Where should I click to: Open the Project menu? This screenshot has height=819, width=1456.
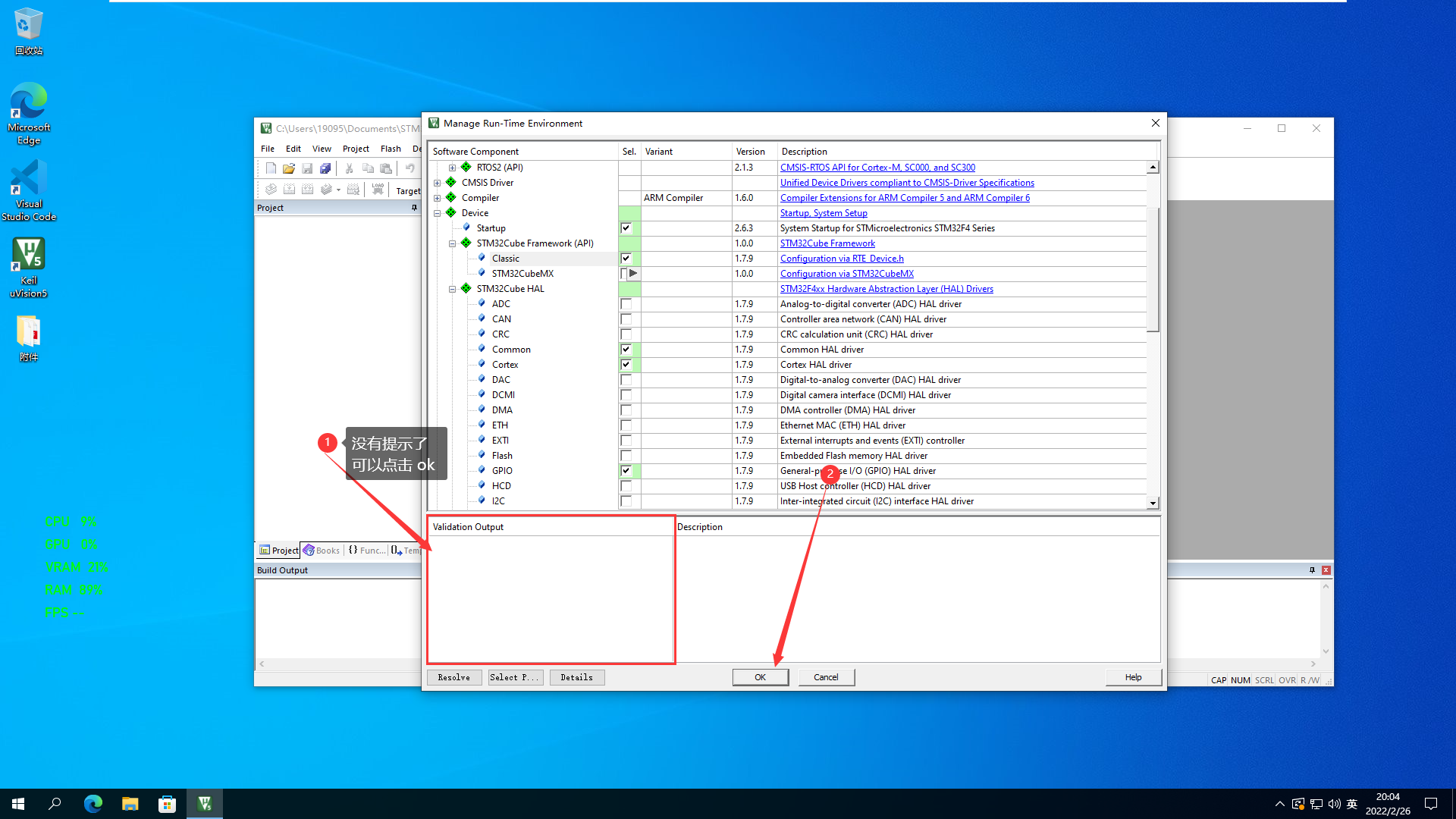(x=355, y=148)
